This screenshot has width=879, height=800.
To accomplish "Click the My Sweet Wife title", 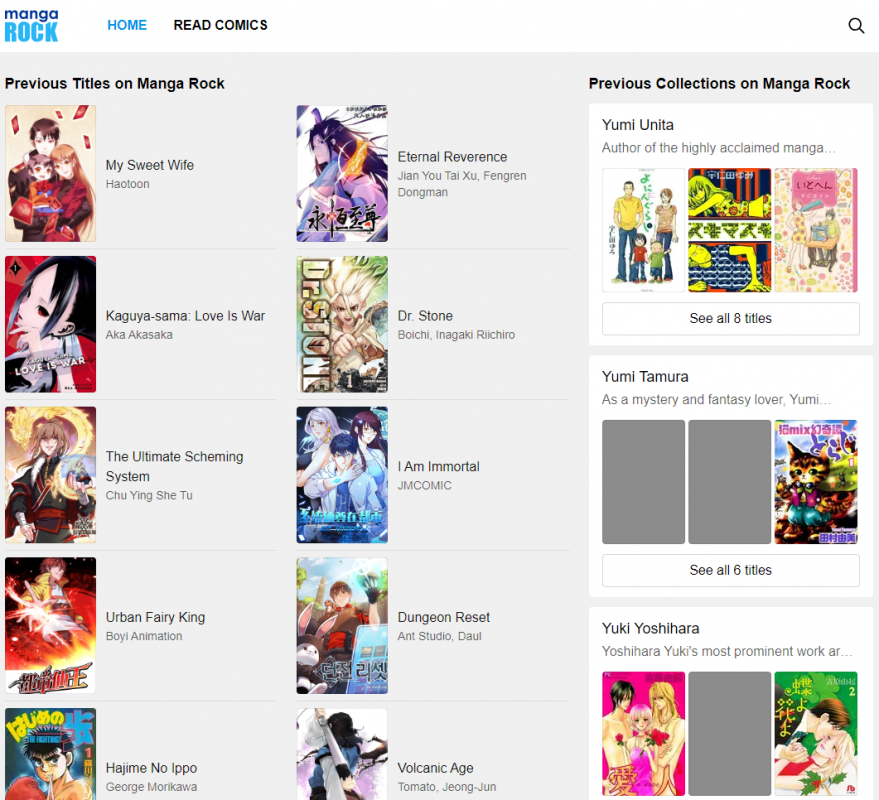I will coord(150,165).
